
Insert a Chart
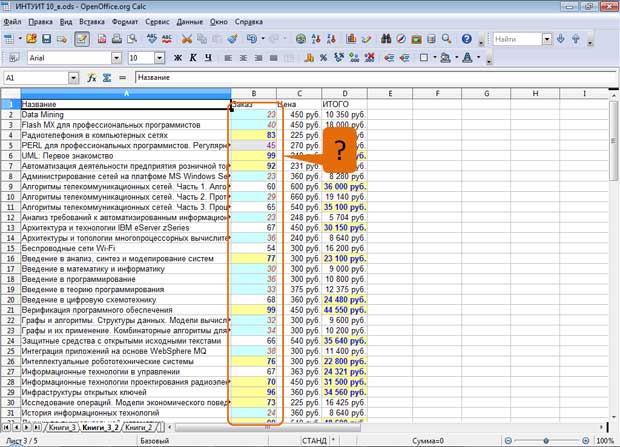pos(351,39)
